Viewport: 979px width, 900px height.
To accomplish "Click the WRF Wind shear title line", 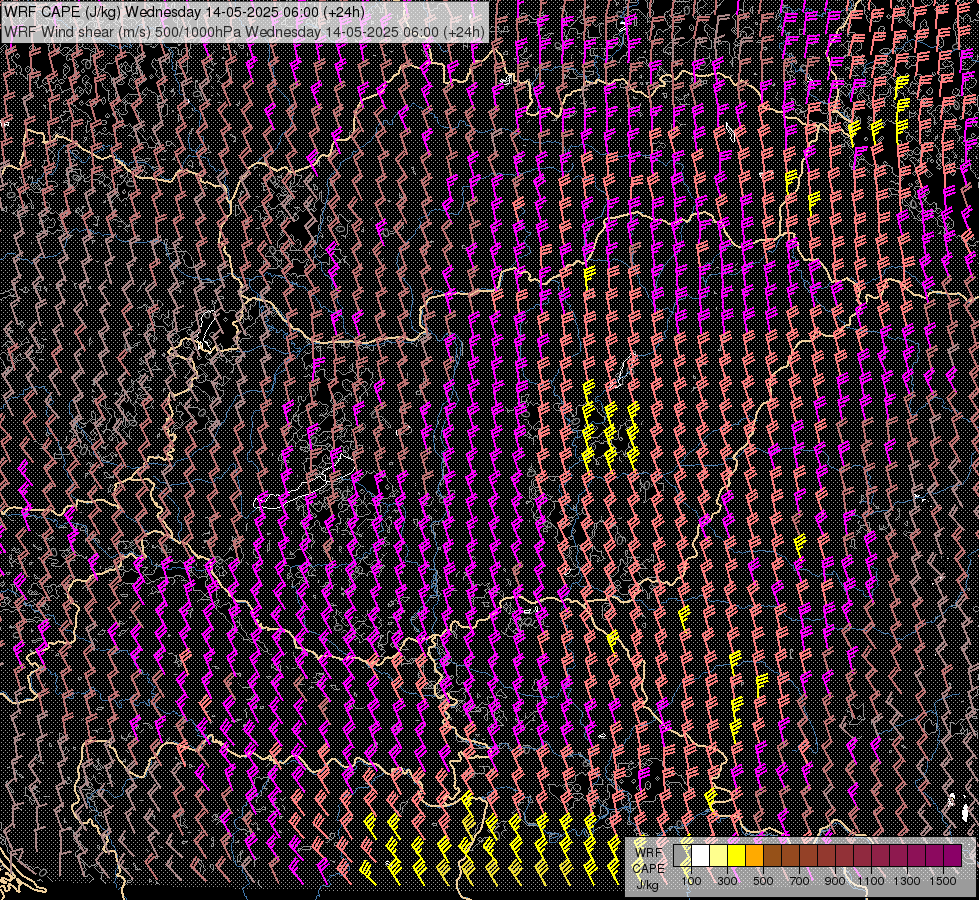I will pyautogui.click(x=244, y=32).
